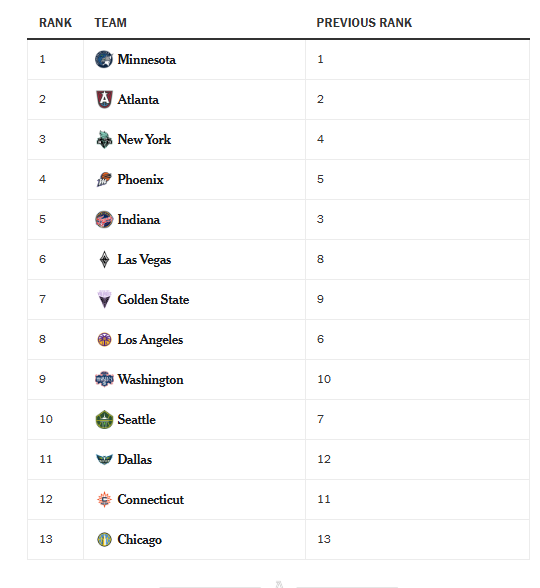The height and width of the screenshot is (588, 540).
Task: Click the Seattle Storm logo
Action: click(x=104, y=419)
